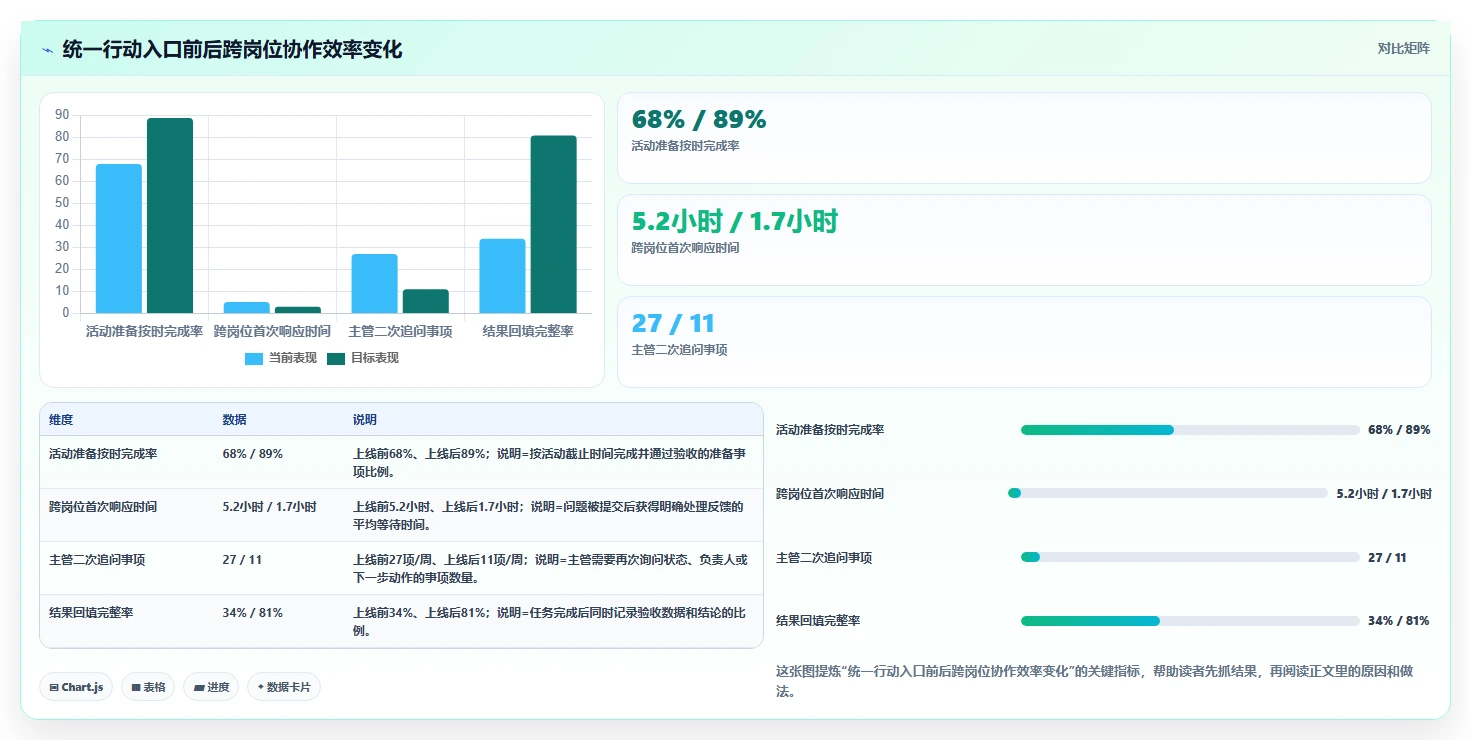Image resolution: width=1471 pixels, height=740 pixels.
Task: Click the 目标表现 bar for 活动准备按时完成率
Action: [170, 216]
